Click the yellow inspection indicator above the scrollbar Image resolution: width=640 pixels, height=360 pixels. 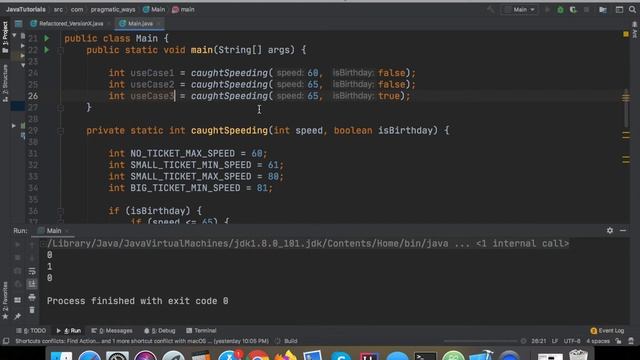pos(626,35)
